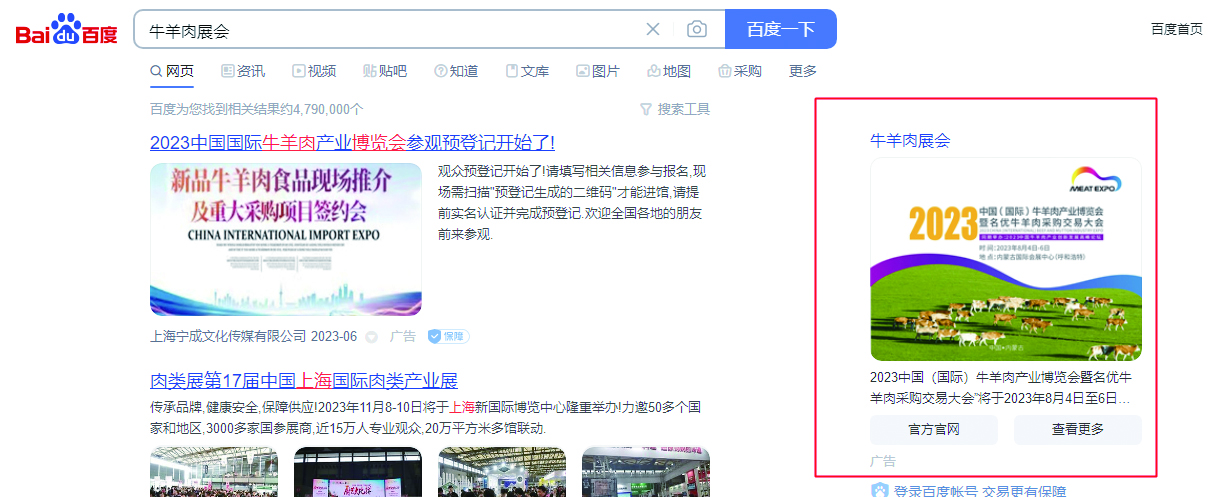Click the 观众预登记开始了 result description
1209x497 pixels.
pyautogui.click(x=571, y=203)
